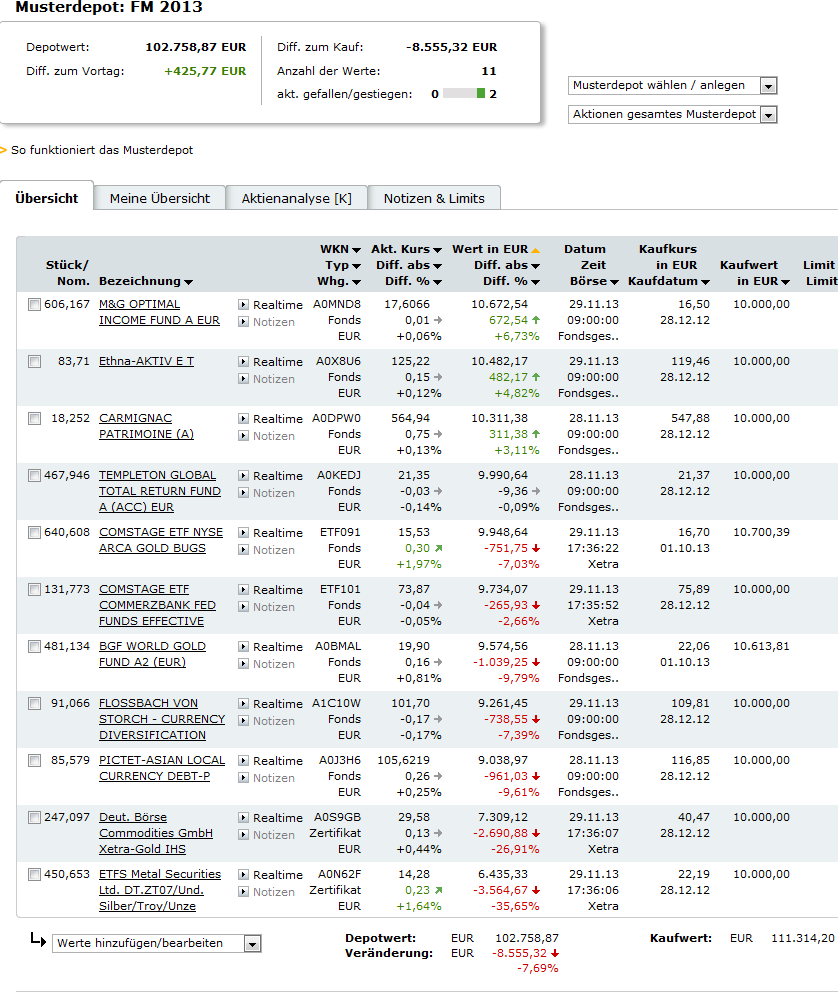Sort by Typ column arrow
This screenshot has width=838, height=992.
(x=356, y=266)
